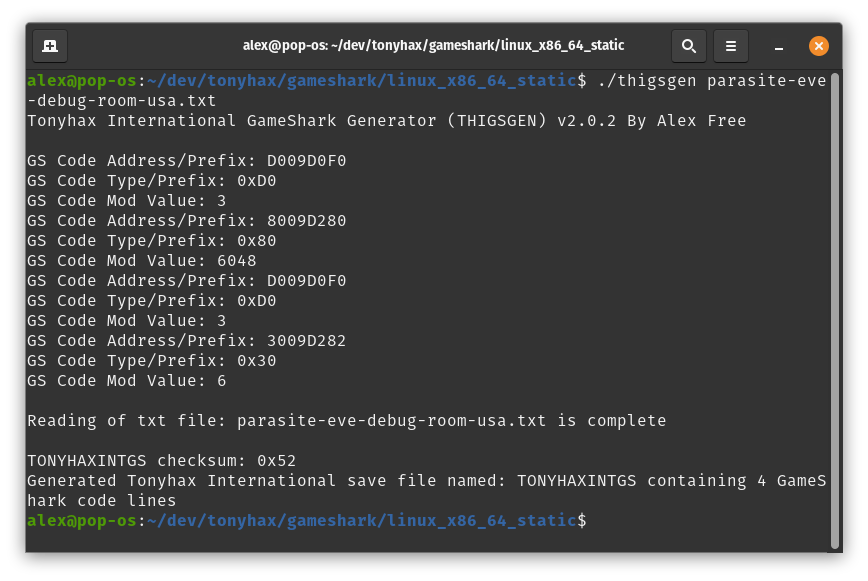The width and height of the screenshot is (868, 581).
Task: Open the hamburger menu
Action: [x=731, y=46]
